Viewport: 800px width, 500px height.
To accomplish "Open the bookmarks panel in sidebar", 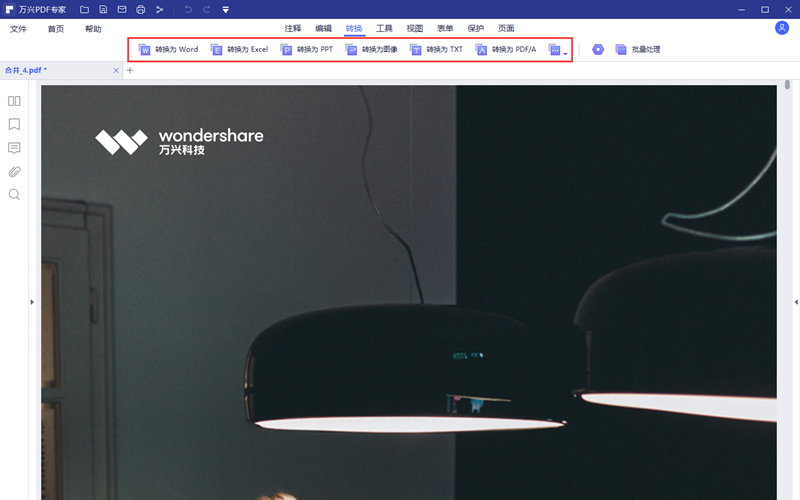I will pos(14,125).
